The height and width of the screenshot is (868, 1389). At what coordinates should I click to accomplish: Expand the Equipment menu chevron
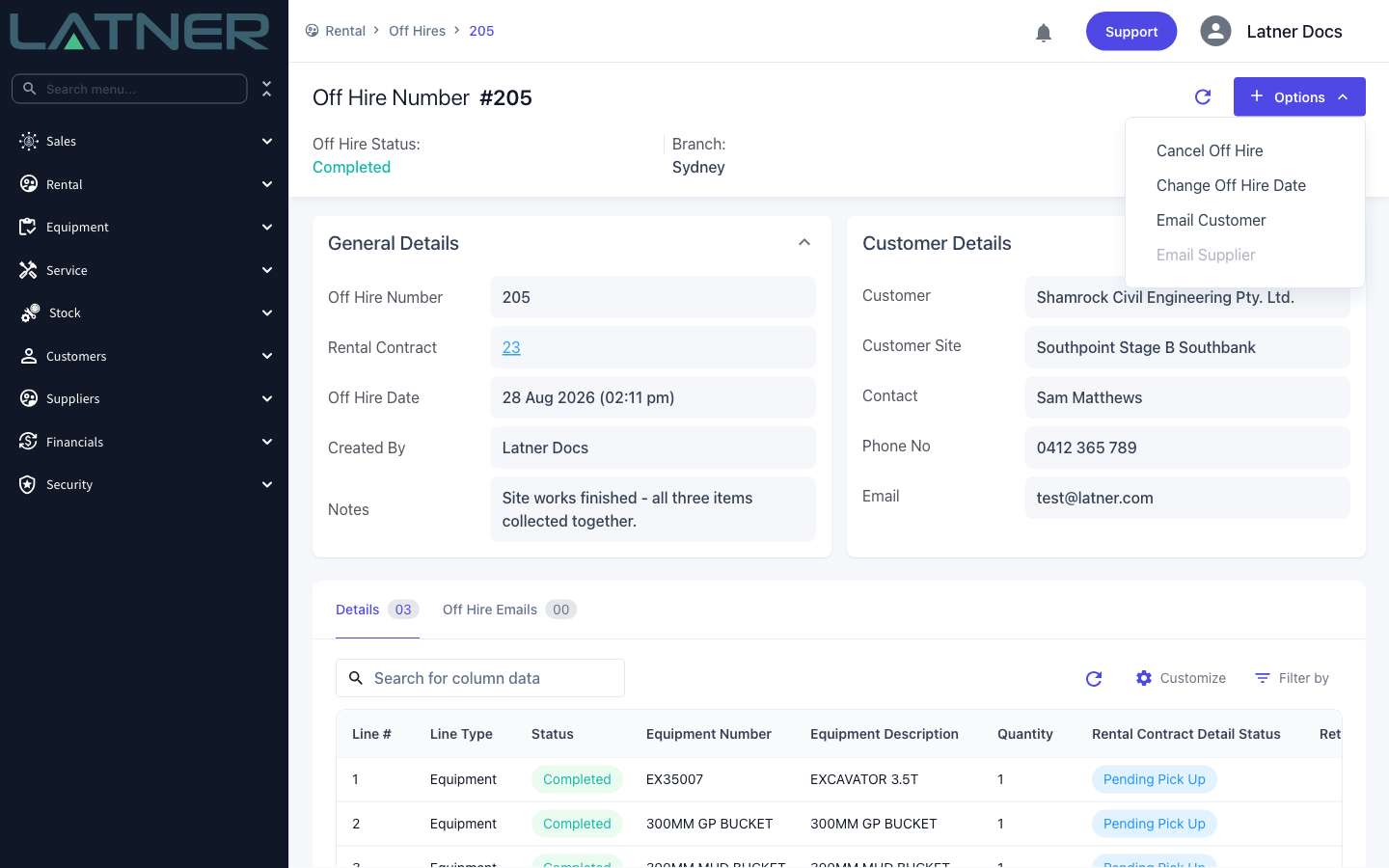click(267, 227)
